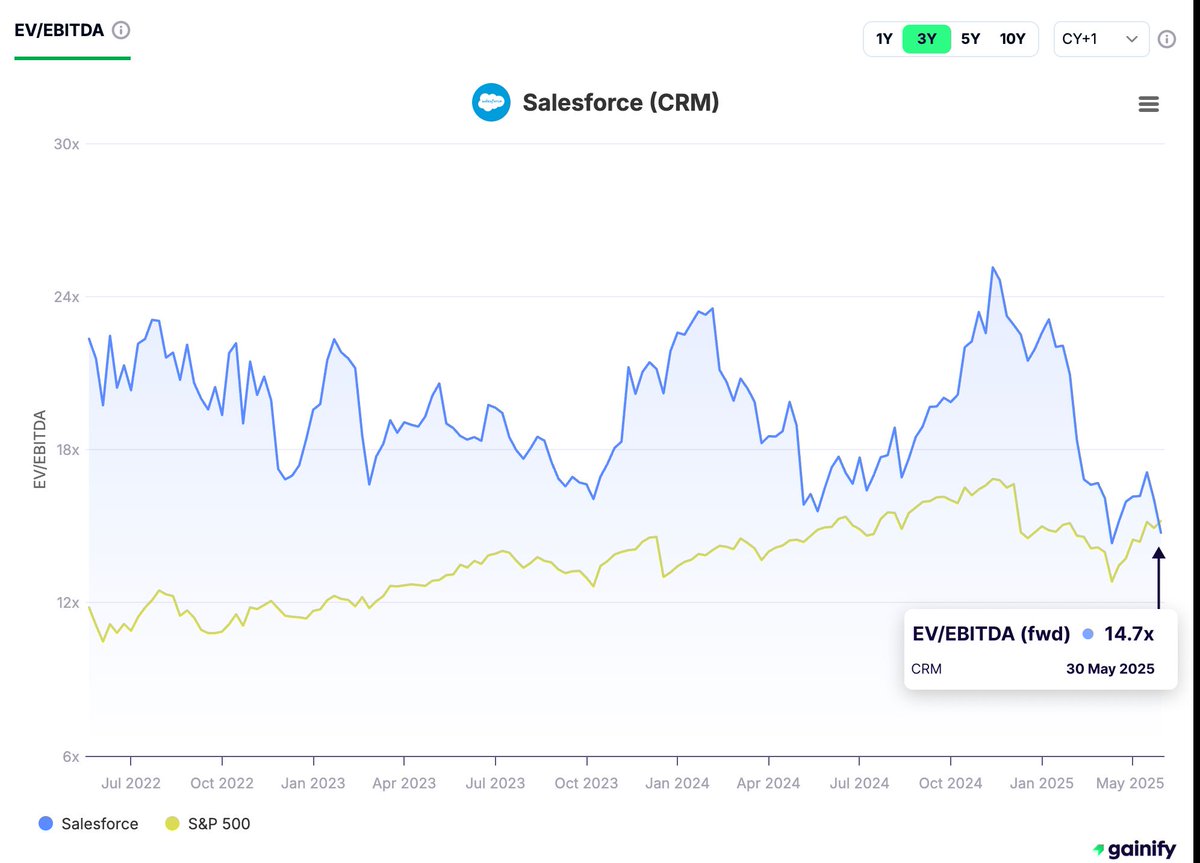Viewport: 1200px width, 863px height.
Task: Click the 30x y-axis label
Action: coord(66,144)
